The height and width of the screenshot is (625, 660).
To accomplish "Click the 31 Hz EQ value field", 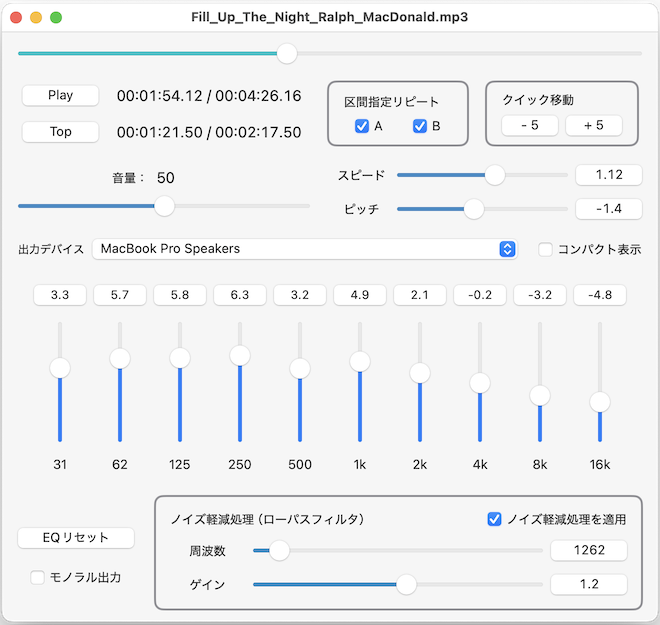I will [60, 295].
